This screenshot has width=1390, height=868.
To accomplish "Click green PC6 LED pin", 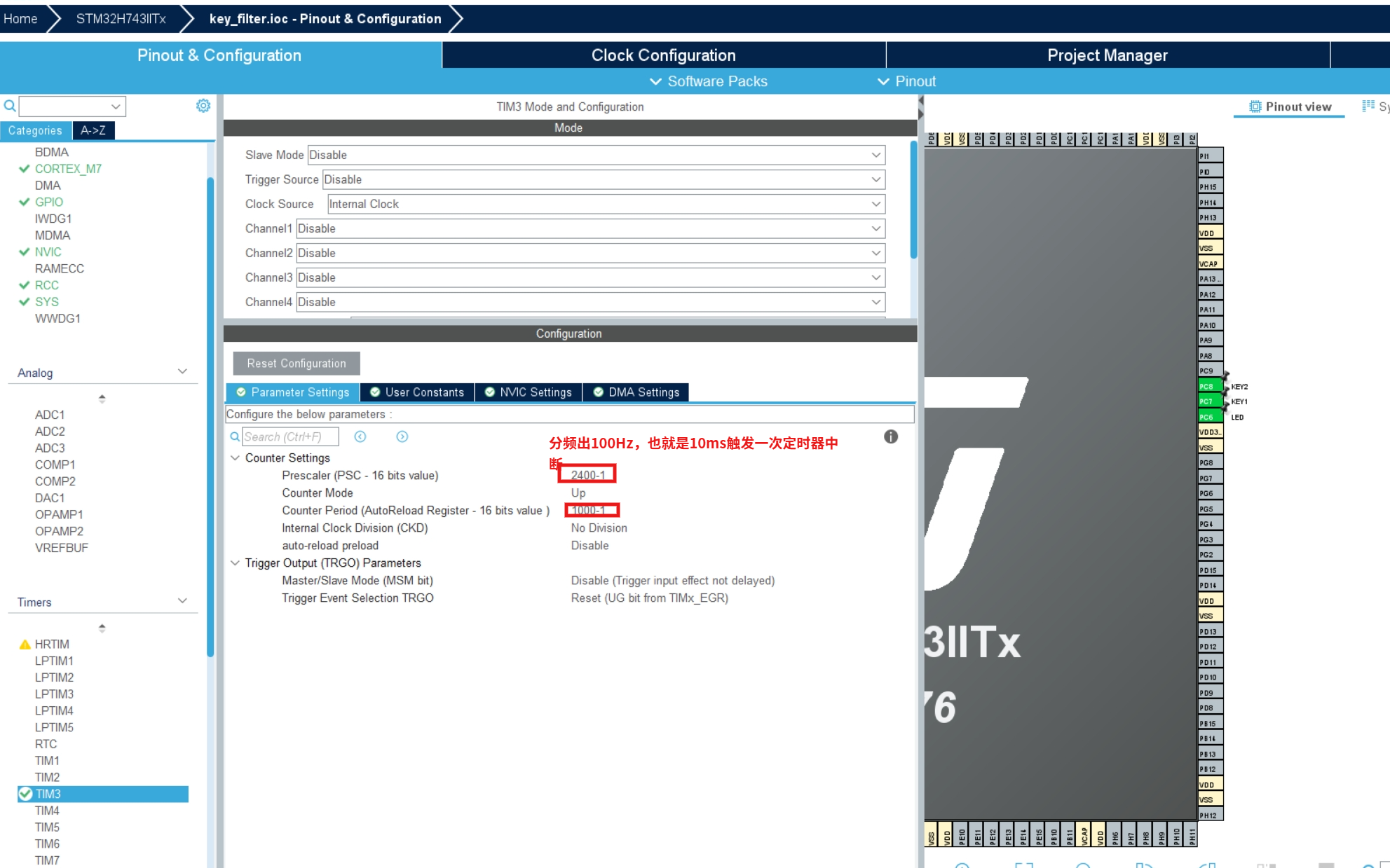I will 1209,417.
